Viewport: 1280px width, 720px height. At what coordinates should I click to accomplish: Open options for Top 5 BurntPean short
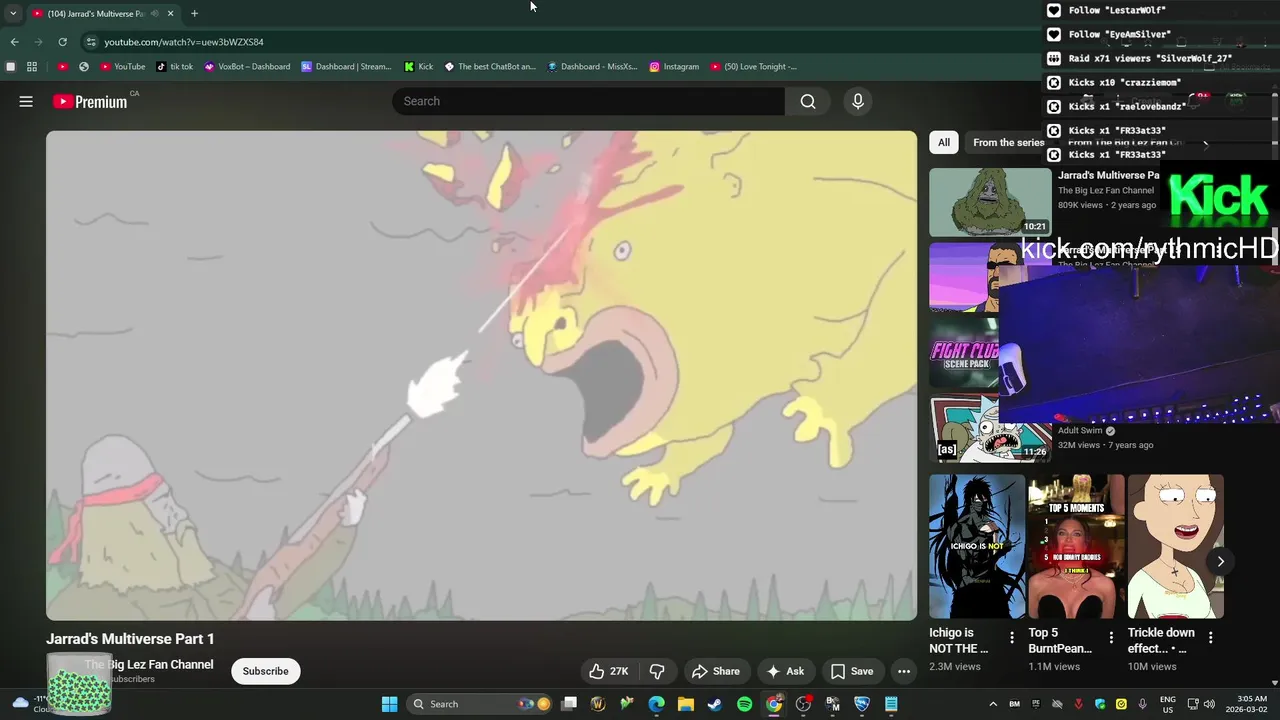[x=1111, y=638]
